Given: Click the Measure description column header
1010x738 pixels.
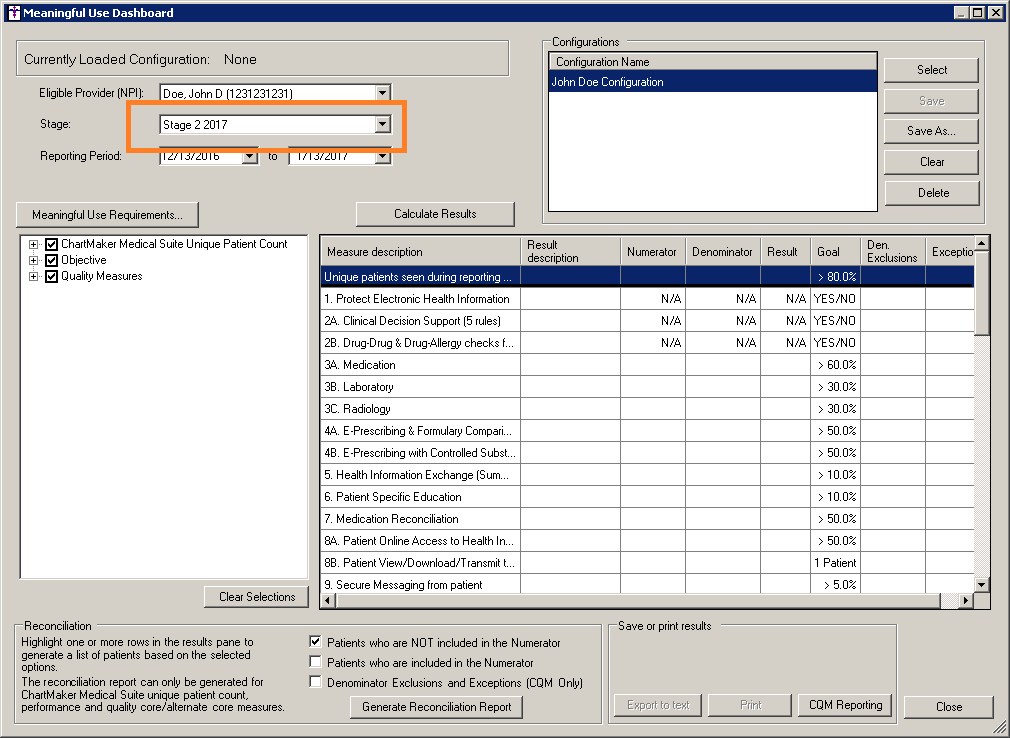Looking at the screenshot, I should click(420, 251).
